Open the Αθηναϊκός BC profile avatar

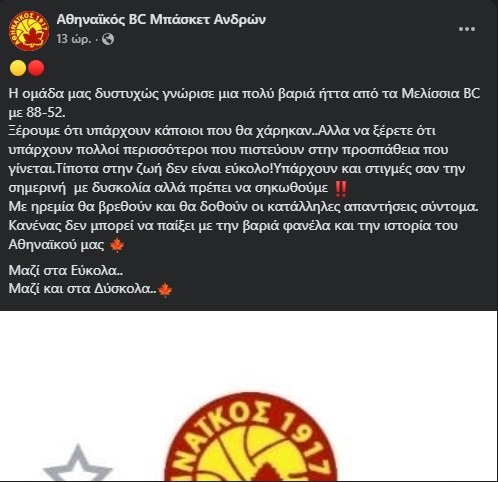pyautogui.click(x=29, y=31)
